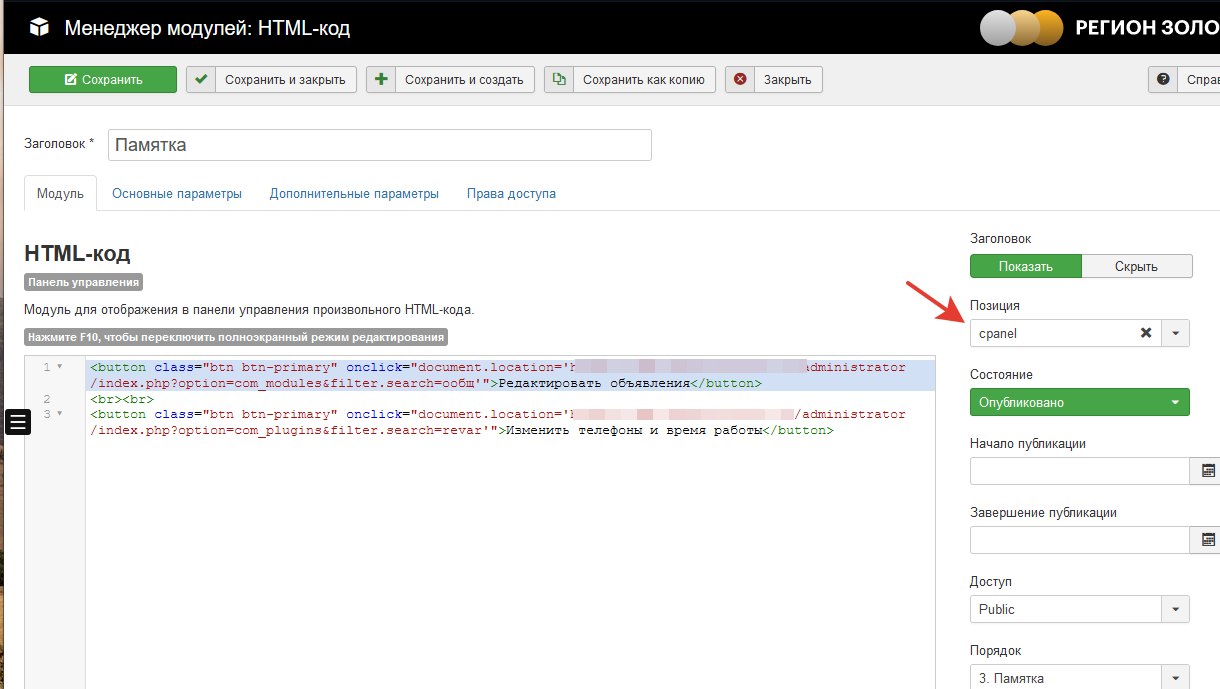
Task: Click the Сохранить как копию button
Action: click(630, 80)
